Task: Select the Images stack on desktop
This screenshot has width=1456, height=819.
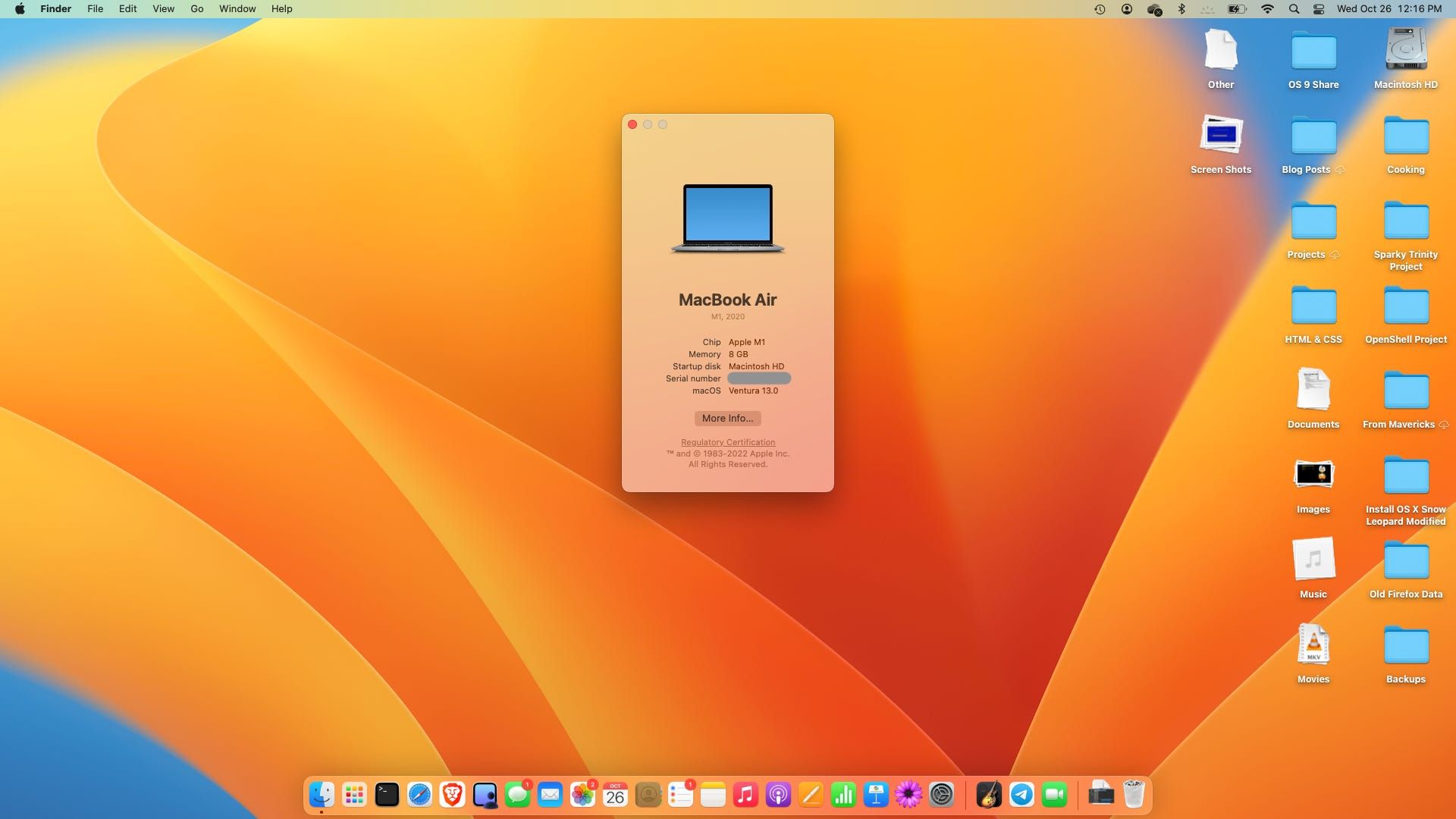Action: coord(1313,475)
